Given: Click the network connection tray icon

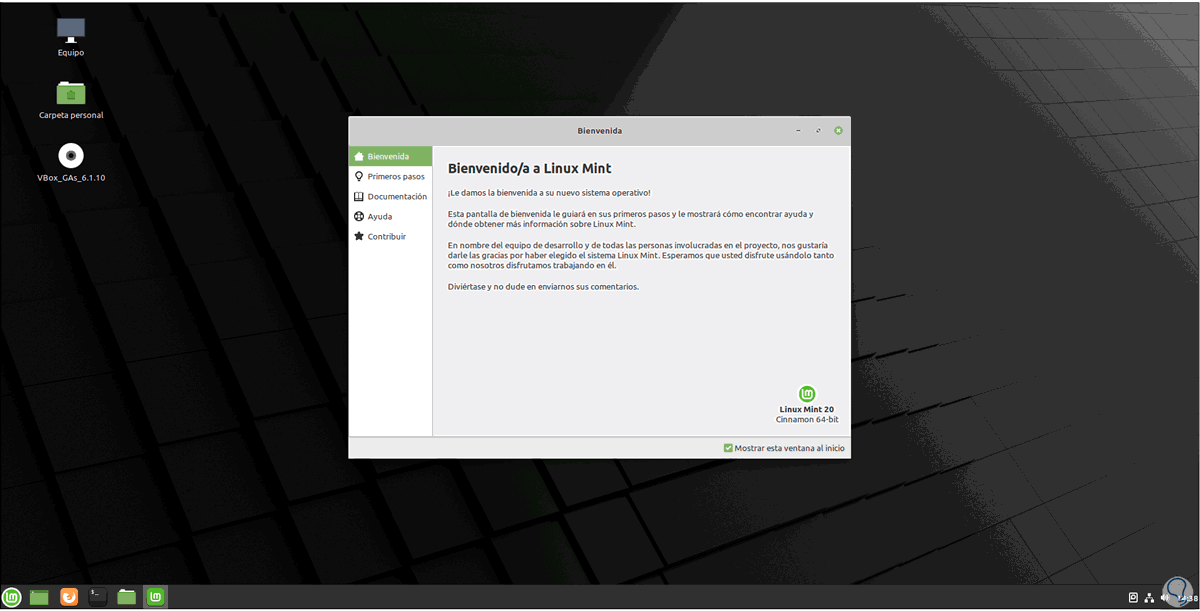Looking at the screenshot, I should [1150, 597].
